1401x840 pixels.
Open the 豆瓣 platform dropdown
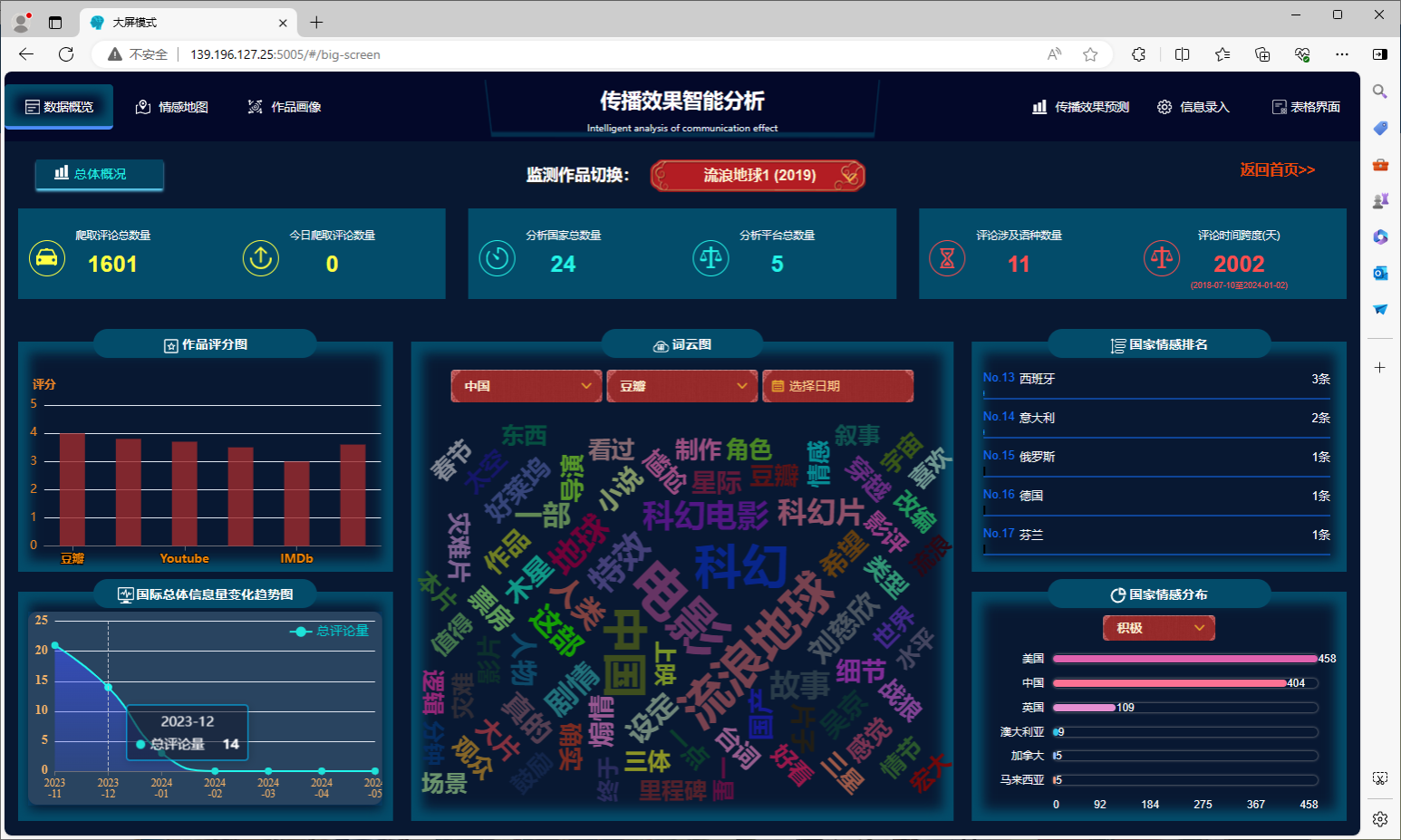click(681, 386)
